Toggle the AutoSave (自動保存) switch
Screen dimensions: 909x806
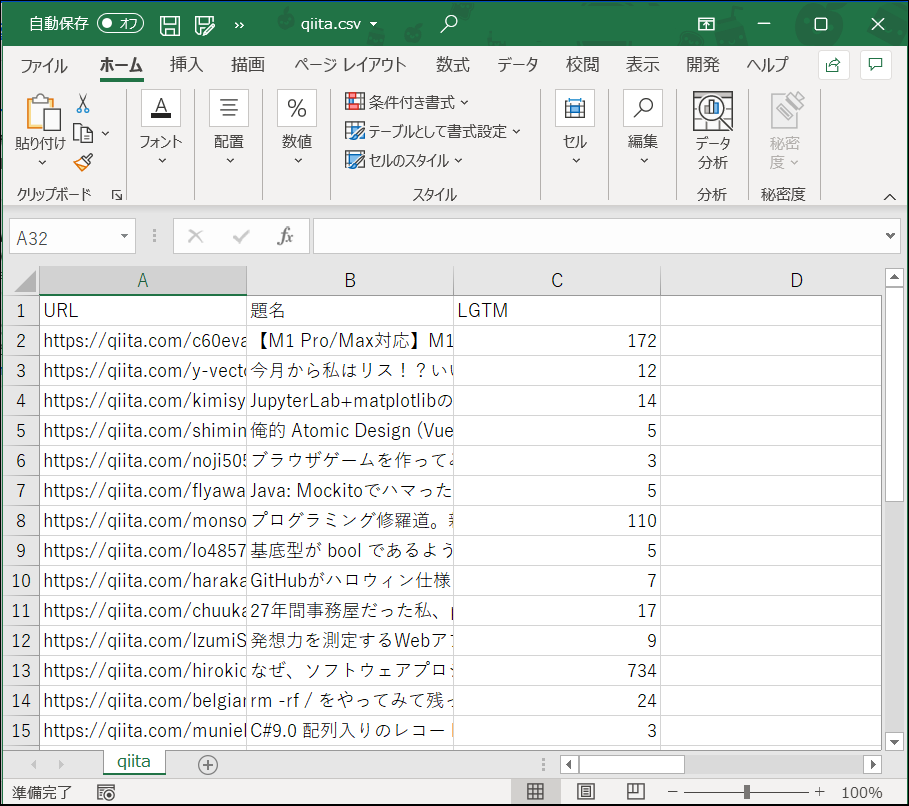[120, 24]
